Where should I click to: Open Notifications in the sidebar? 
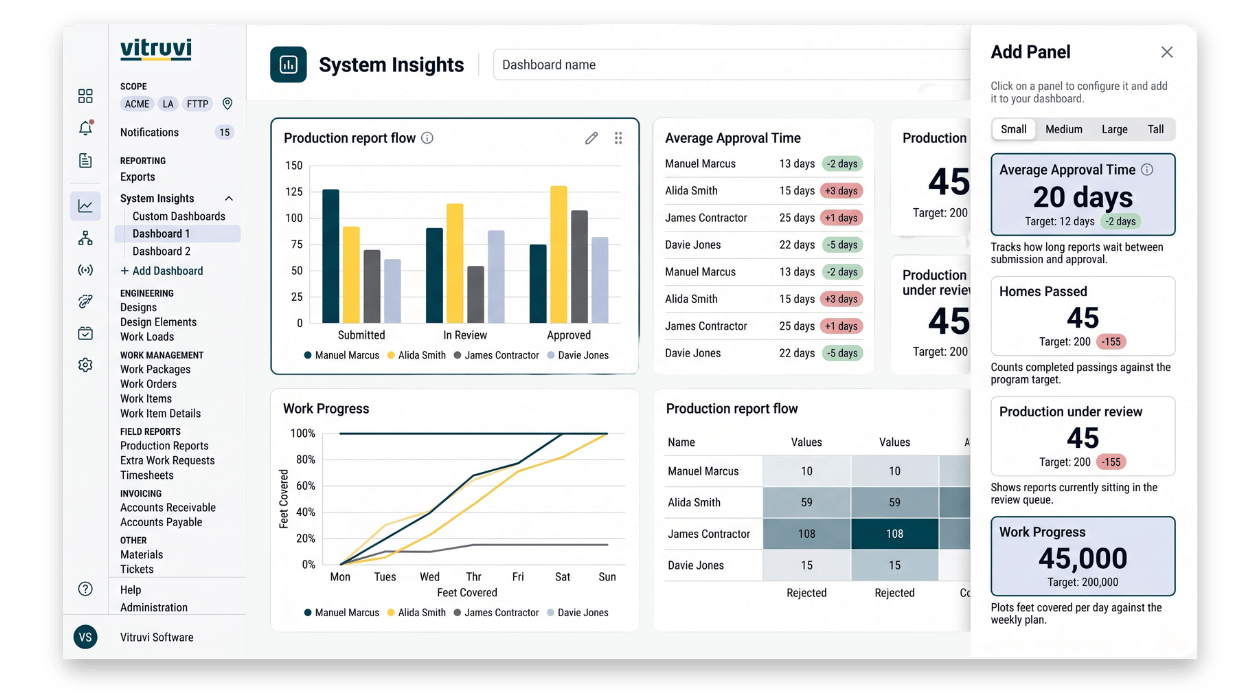[x=149, y=132]
